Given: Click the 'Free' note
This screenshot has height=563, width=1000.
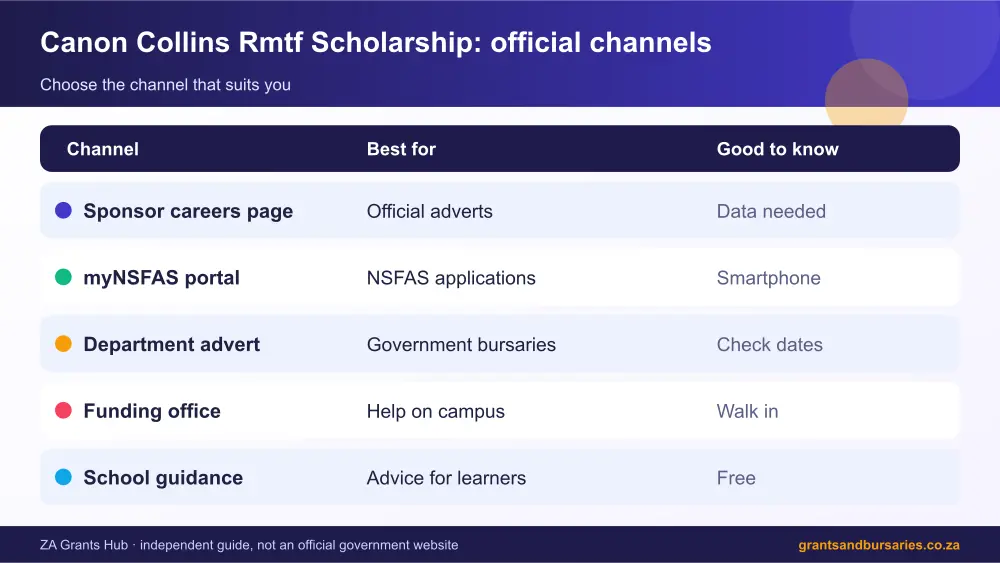Looking at the screenshot, I should (736, 478).
